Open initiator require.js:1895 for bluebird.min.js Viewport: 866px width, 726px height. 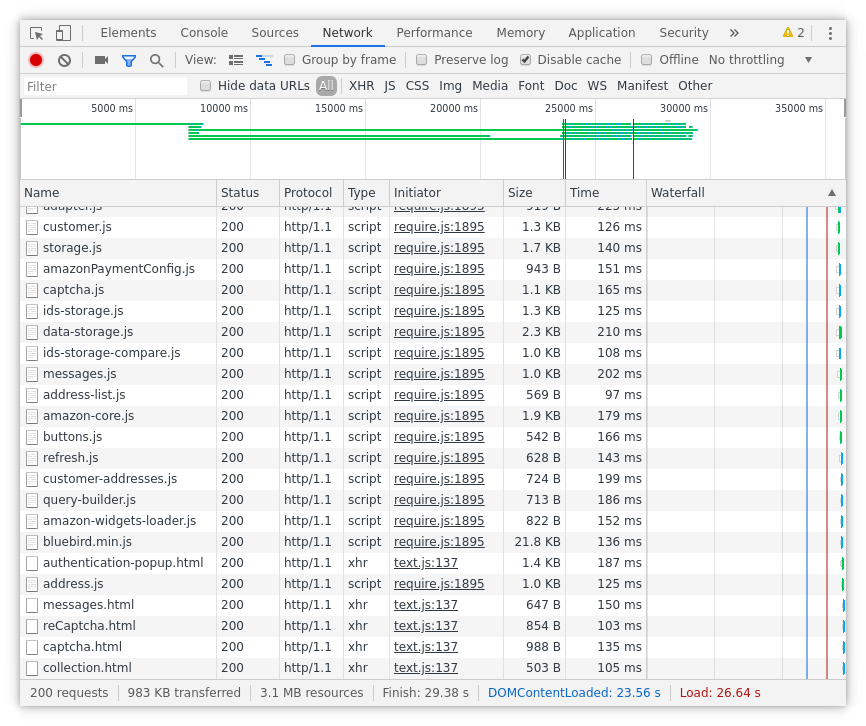437,541
